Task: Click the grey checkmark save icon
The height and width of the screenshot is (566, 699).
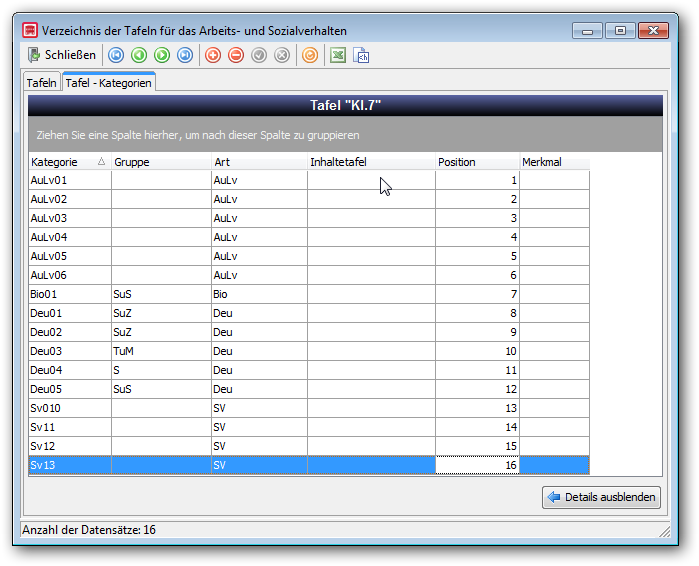Action: [259, 55]
